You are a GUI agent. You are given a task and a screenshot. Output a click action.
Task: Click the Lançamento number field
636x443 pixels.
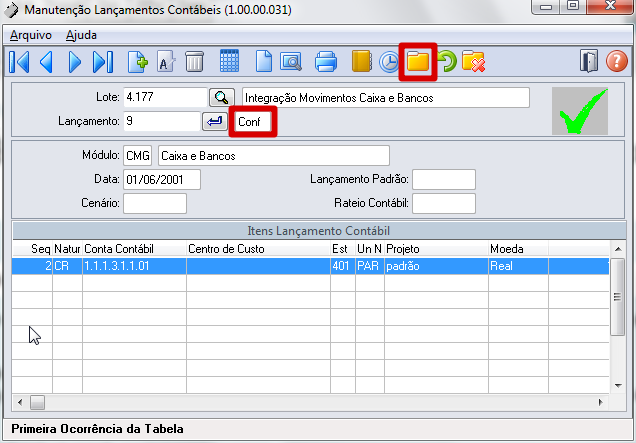pos(162,121)
